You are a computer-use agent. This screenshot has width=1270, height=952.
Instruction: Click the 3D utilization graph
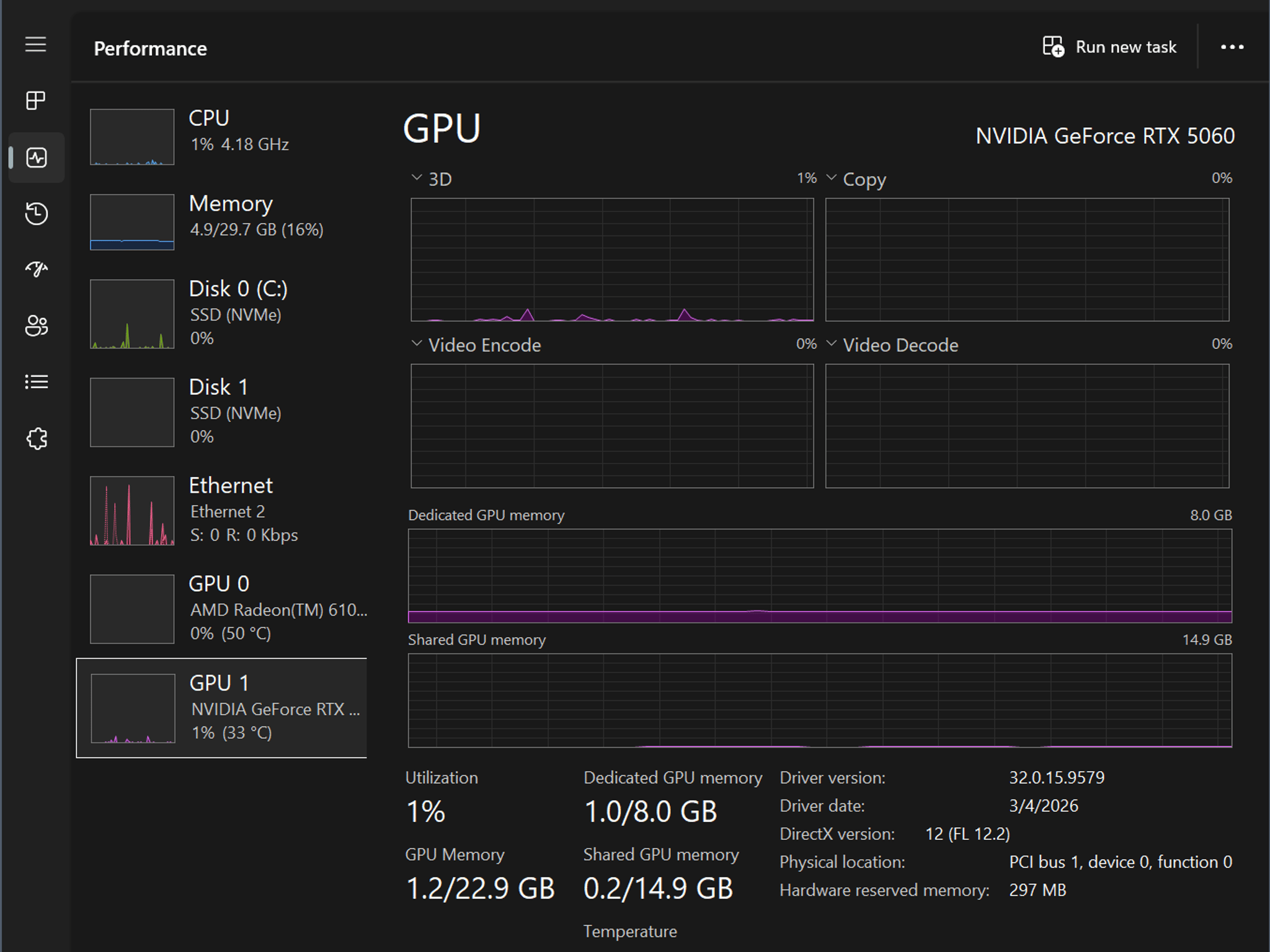[x=612, y=260]
